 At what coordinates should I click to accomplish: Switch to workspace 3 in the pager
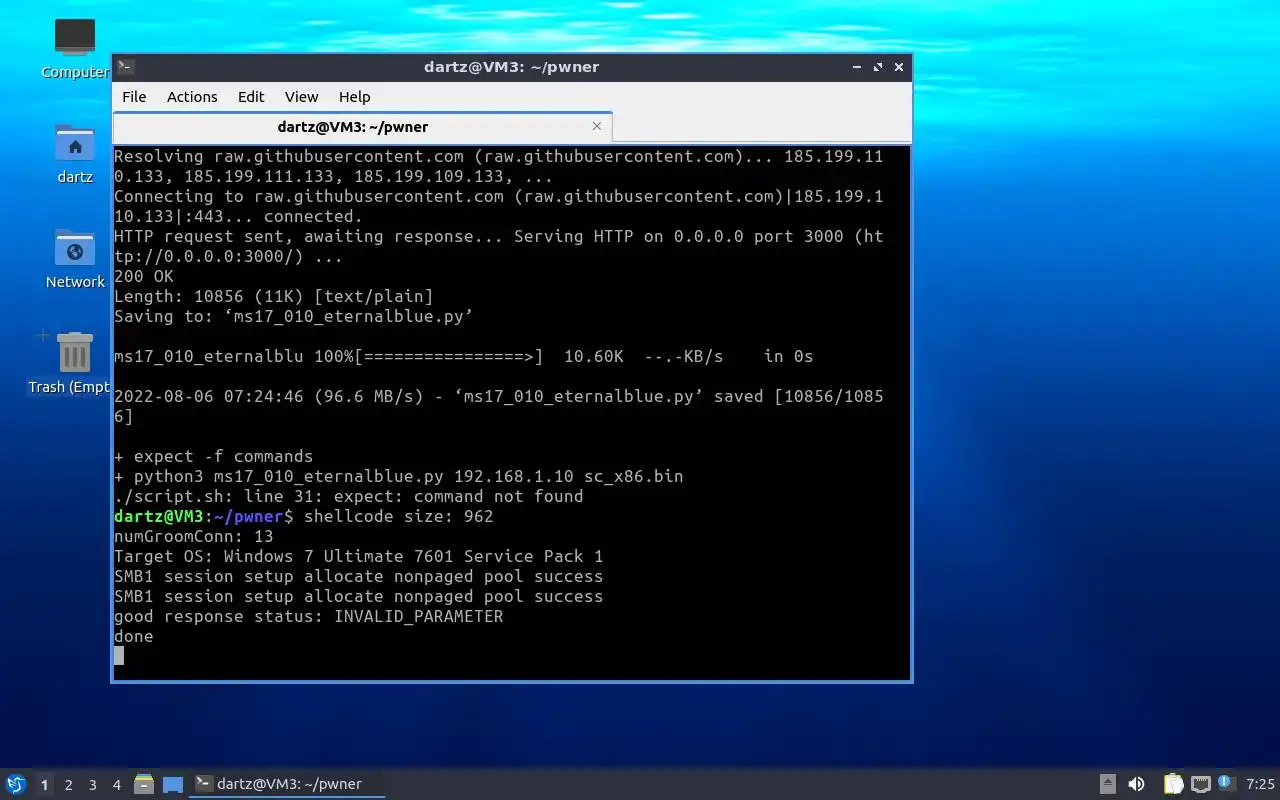click(92, 785)
